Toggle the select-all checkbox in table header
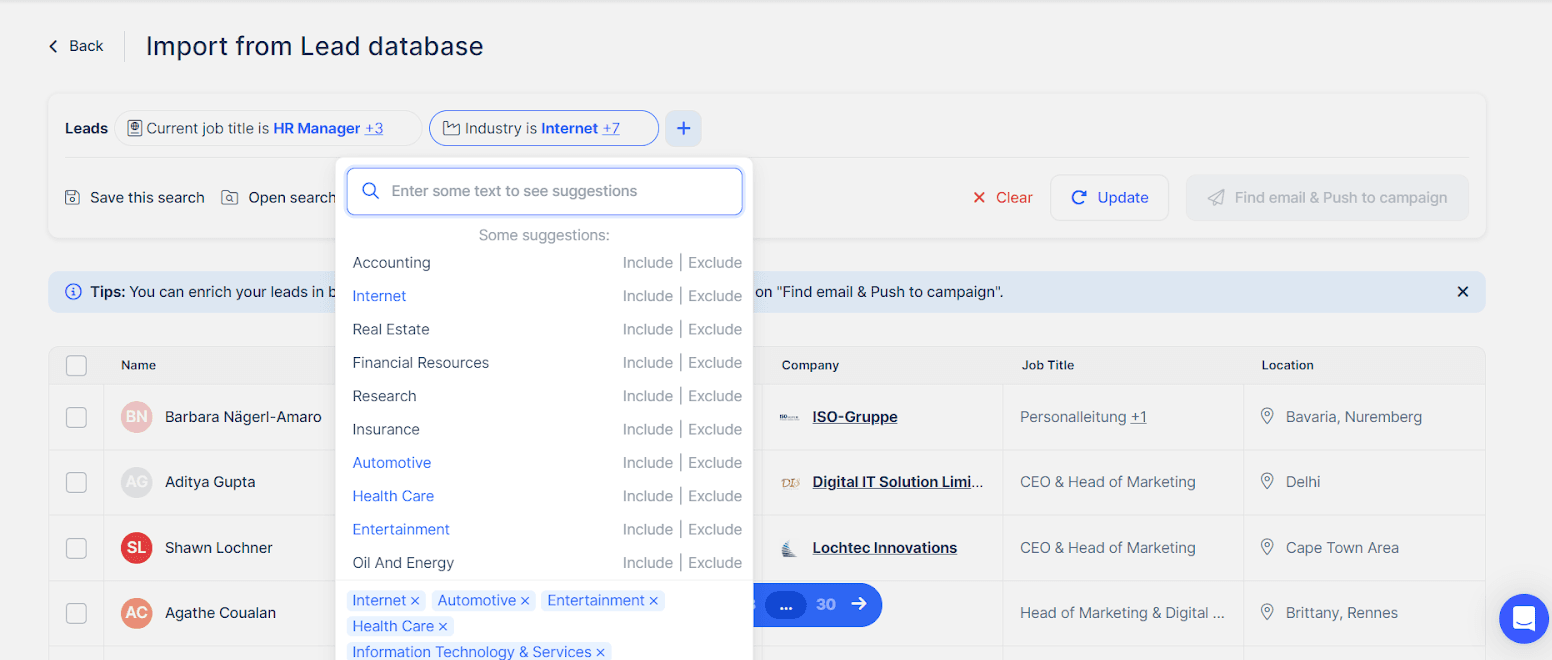 pyautogui.click(x=76, y=365)
